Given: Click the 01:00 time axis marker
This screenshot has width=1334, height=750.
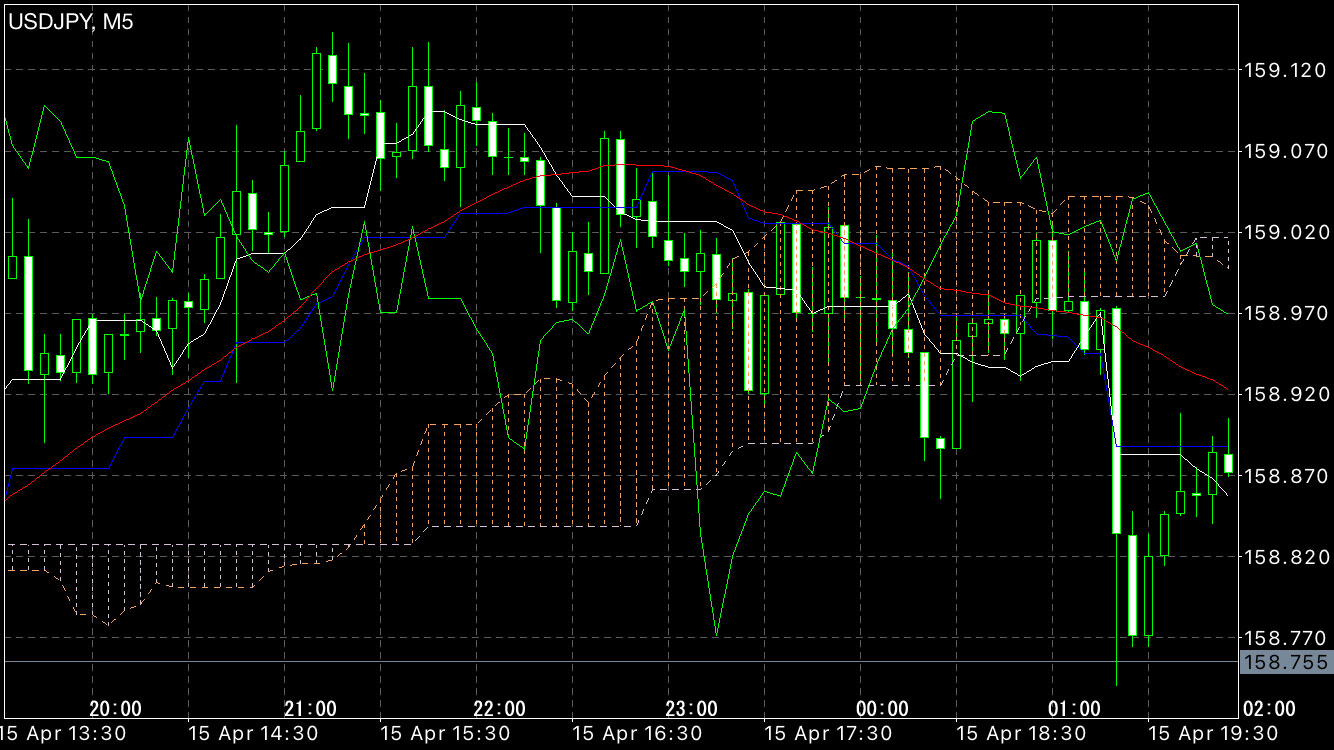Looking at the screenshot, I should tap(1075, 709).
